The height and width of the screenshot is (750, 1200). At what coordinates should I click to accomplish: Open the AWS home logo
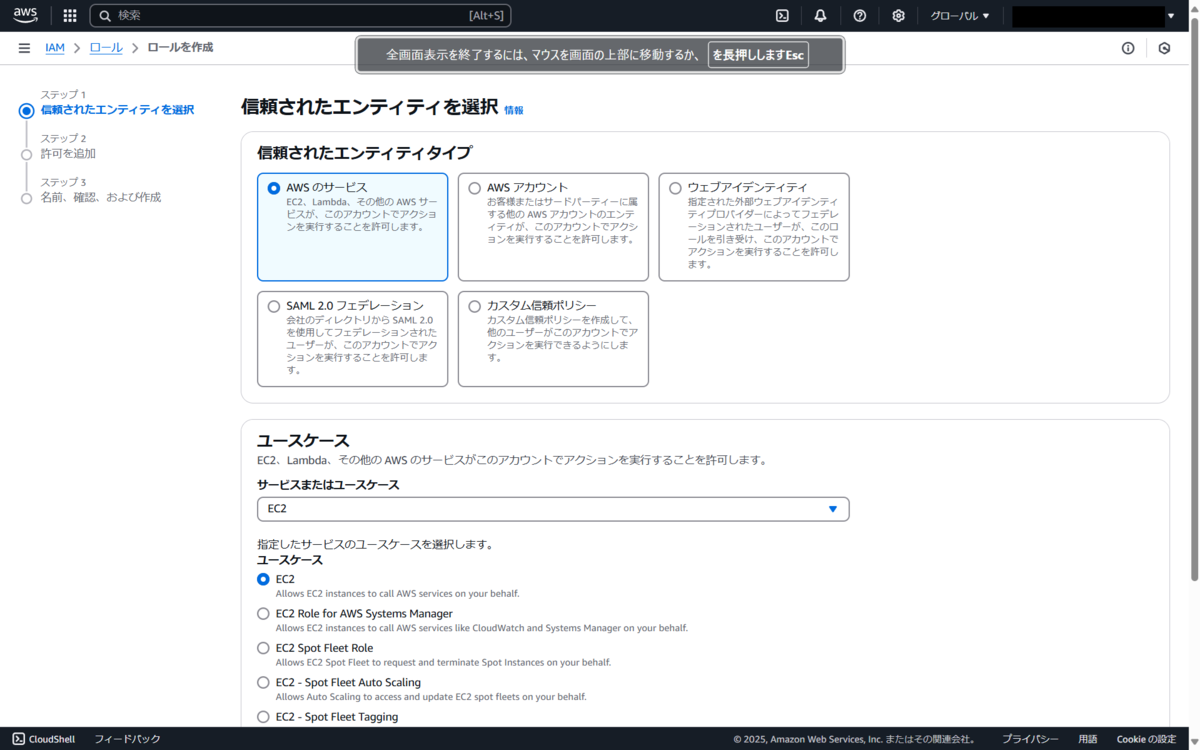pos(26,15)
